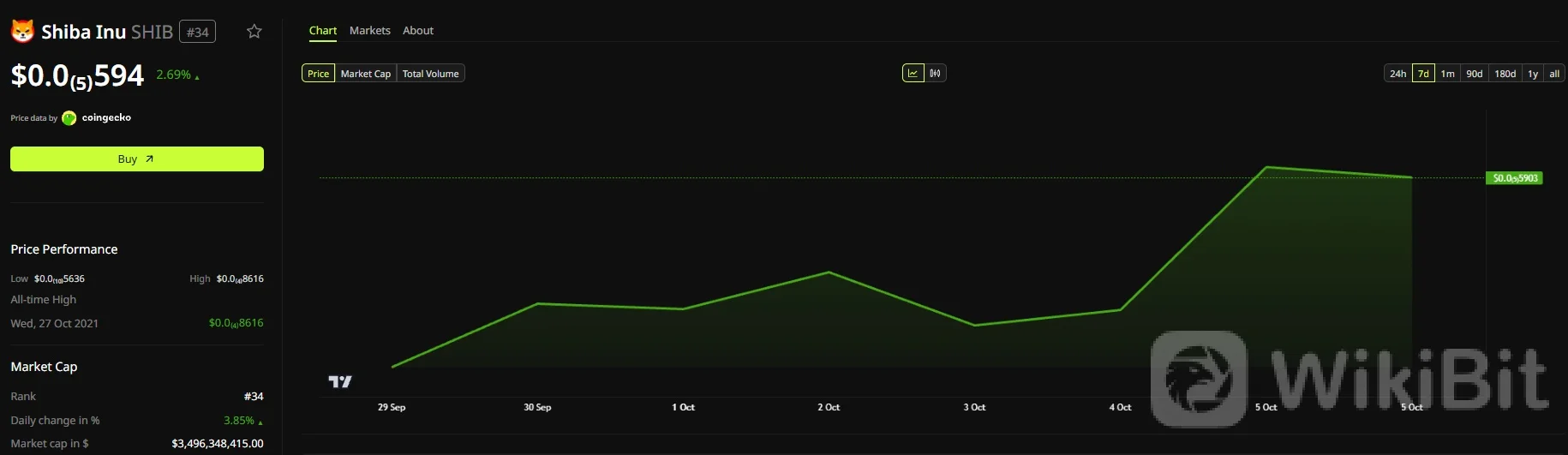Set chart range to 24h

point(1397,74)
